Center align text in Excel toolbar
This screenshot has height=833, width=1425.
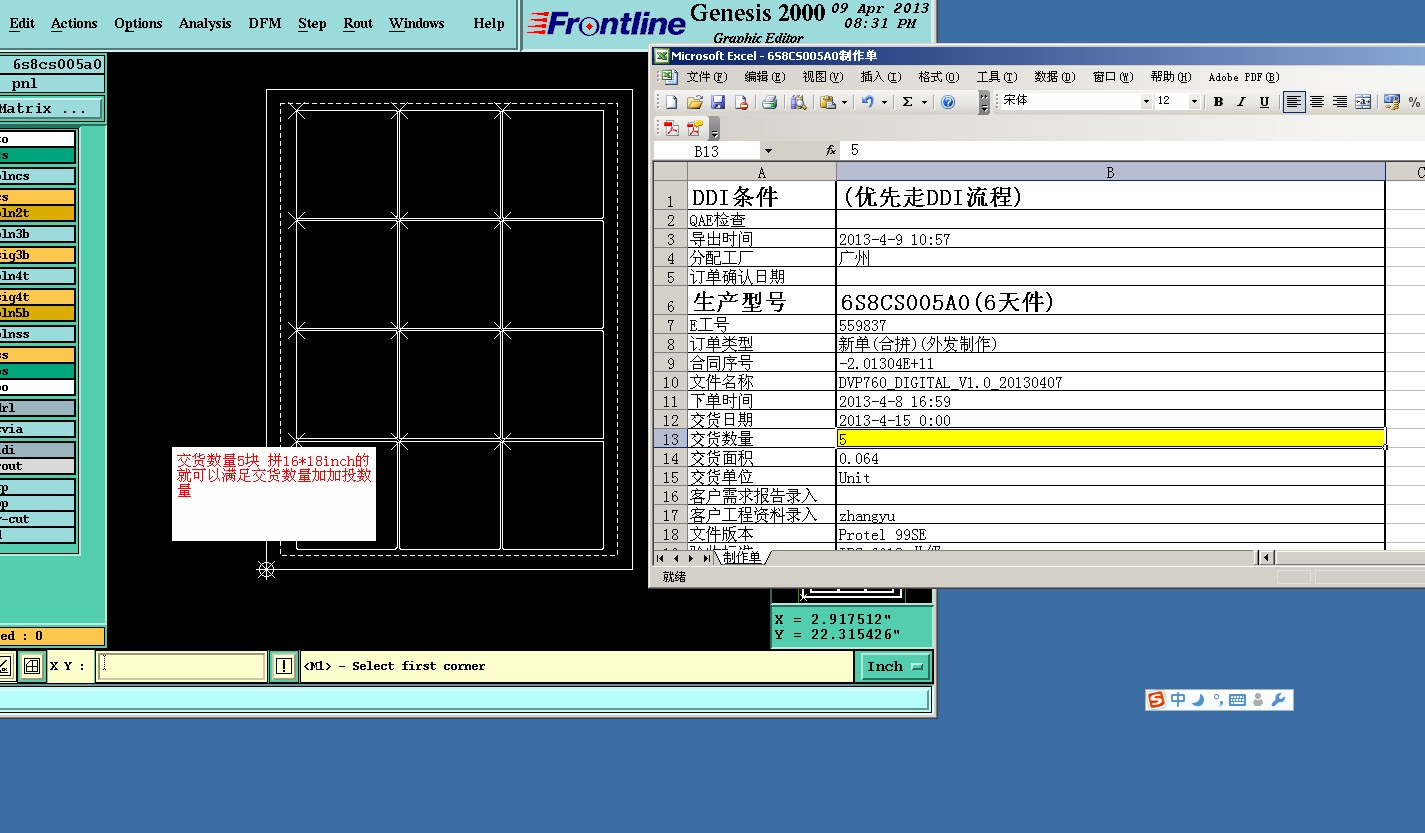click(x=1317, y=102)
